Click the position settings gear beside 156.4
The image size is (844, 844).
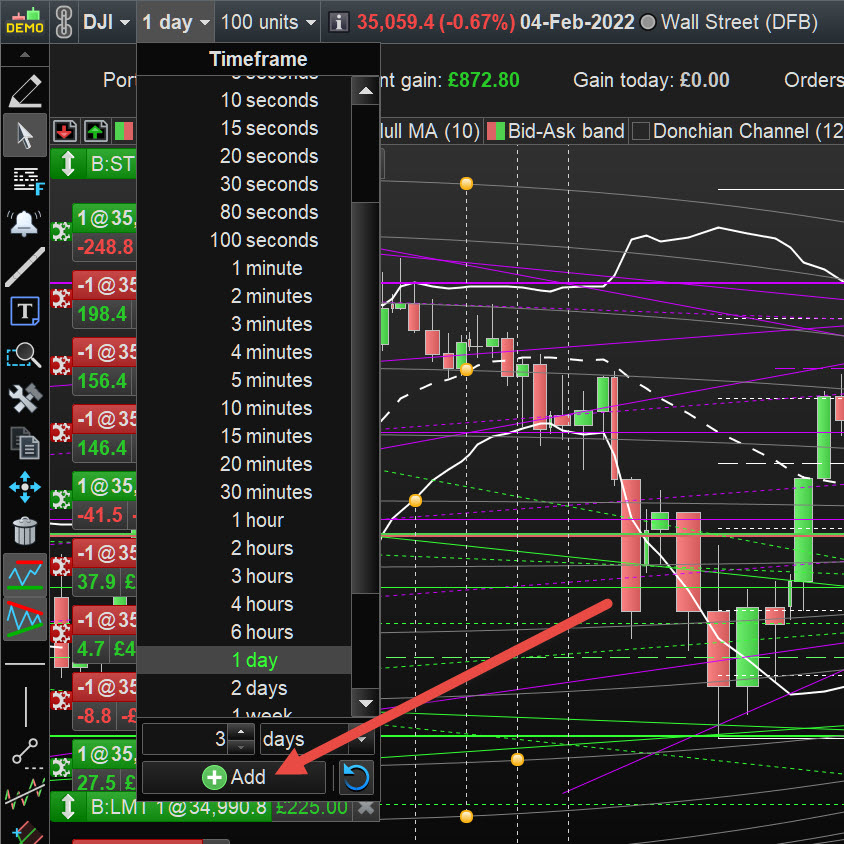tap(61, 365)
